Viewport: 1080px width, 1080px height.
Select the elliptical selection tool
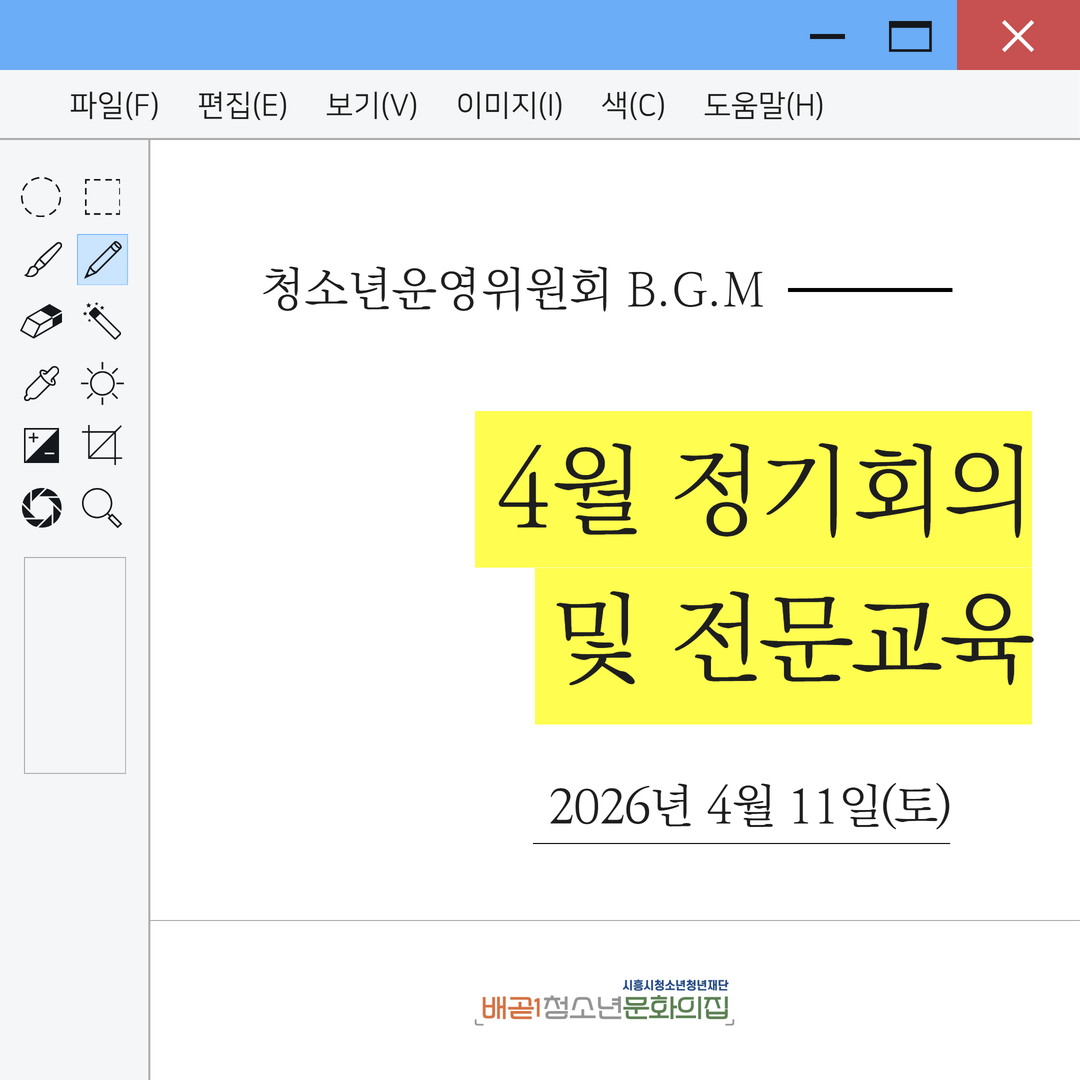click(41, 197)
